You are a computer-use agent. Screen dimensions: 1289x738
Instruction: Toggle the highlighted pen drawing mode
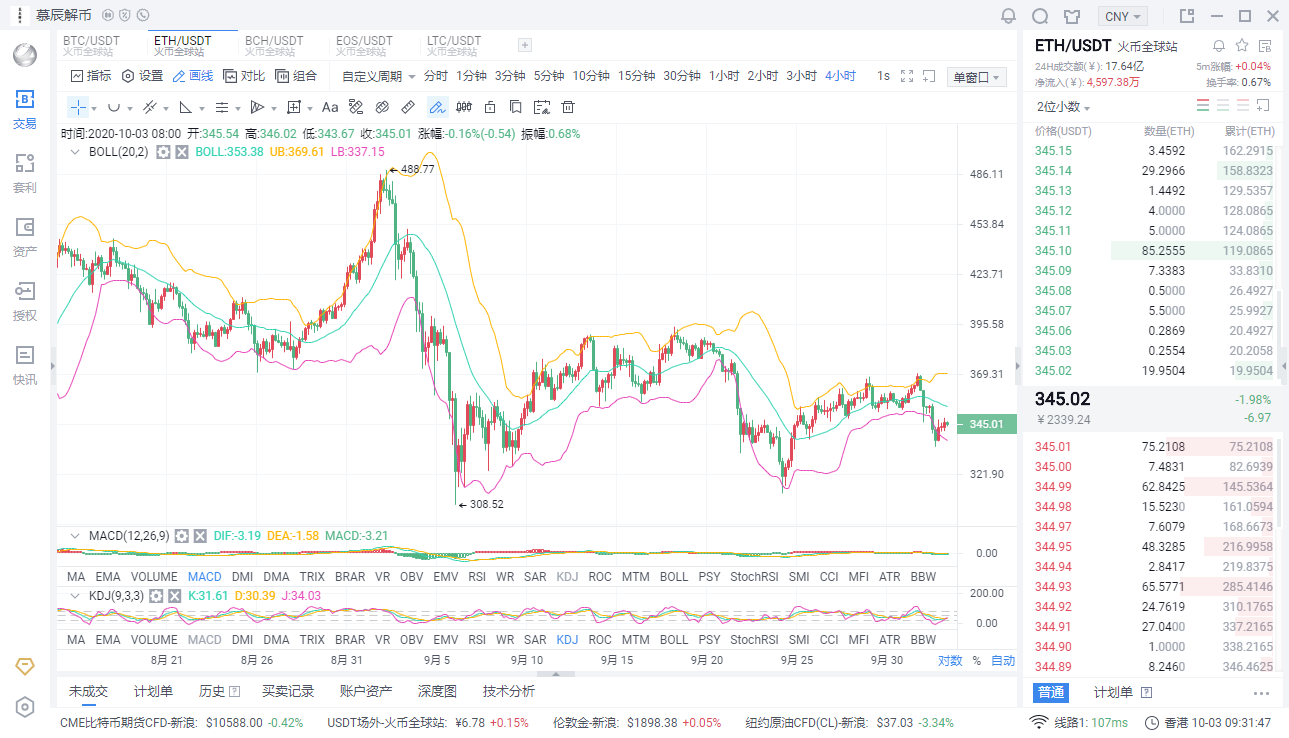(x=437, y=107)
